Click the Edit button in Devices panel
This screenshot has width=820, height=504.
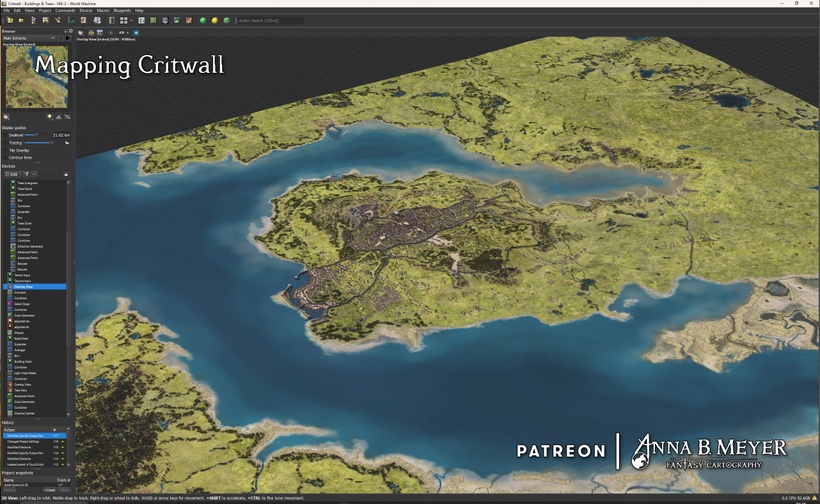click(x=13, y=174)
